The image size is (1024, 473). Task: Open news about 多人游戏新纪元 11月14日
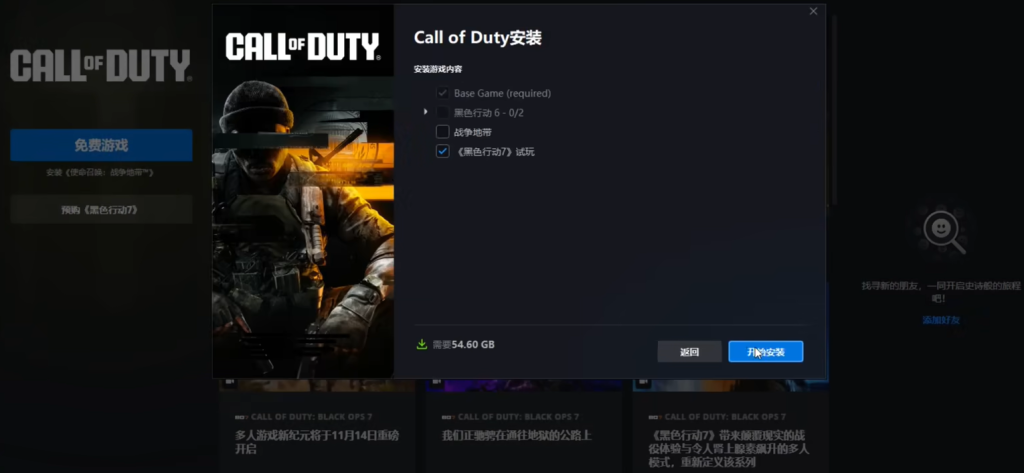click(x=315, y=442)
